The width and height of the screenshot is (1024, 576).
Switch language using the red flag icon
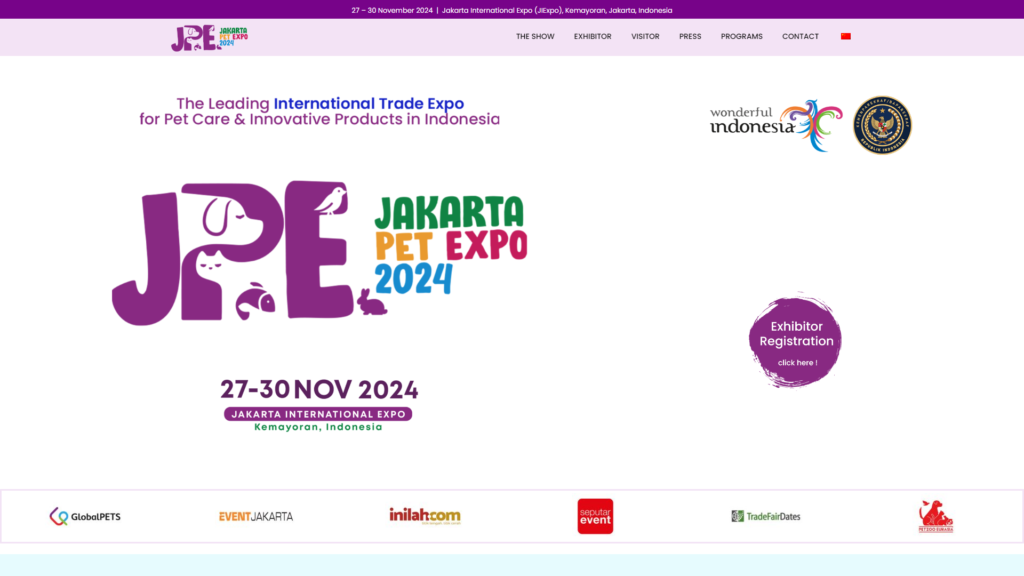[846, 37]
